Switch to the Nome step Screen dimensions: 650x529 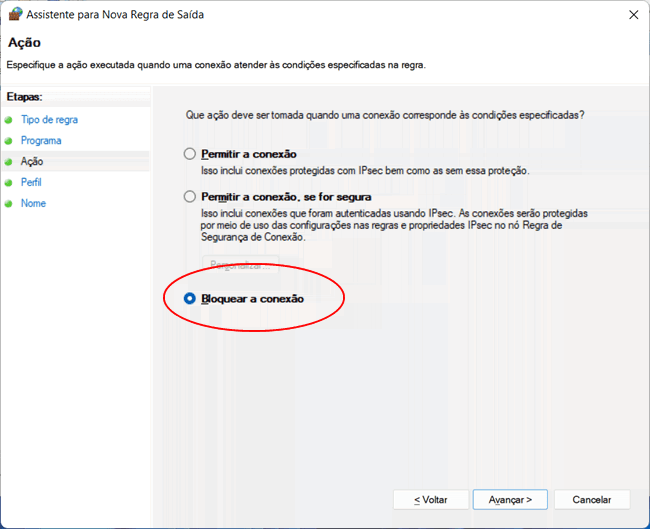[33, 204]
